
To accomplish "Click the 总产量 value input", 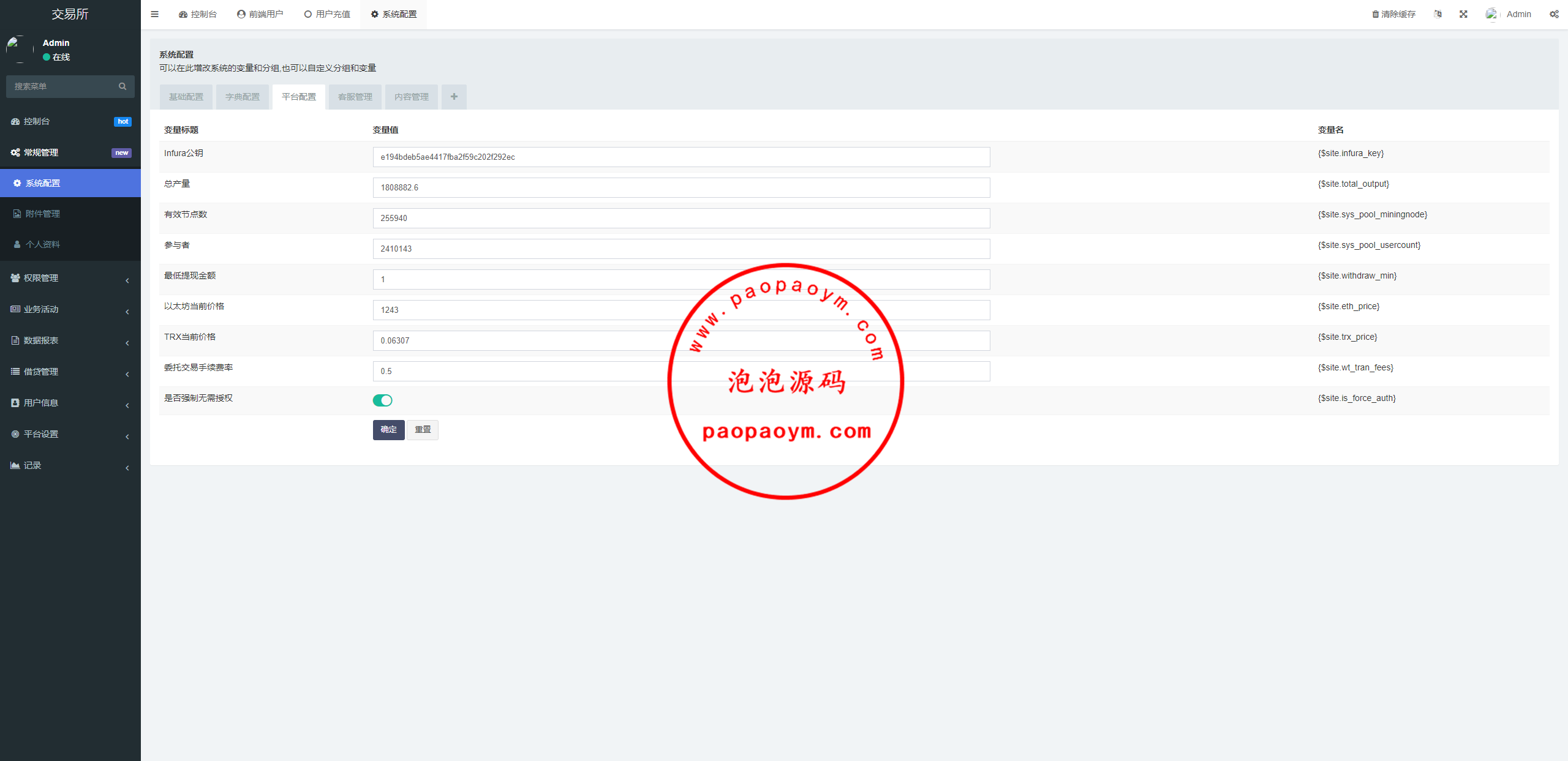I will point(681,187).
